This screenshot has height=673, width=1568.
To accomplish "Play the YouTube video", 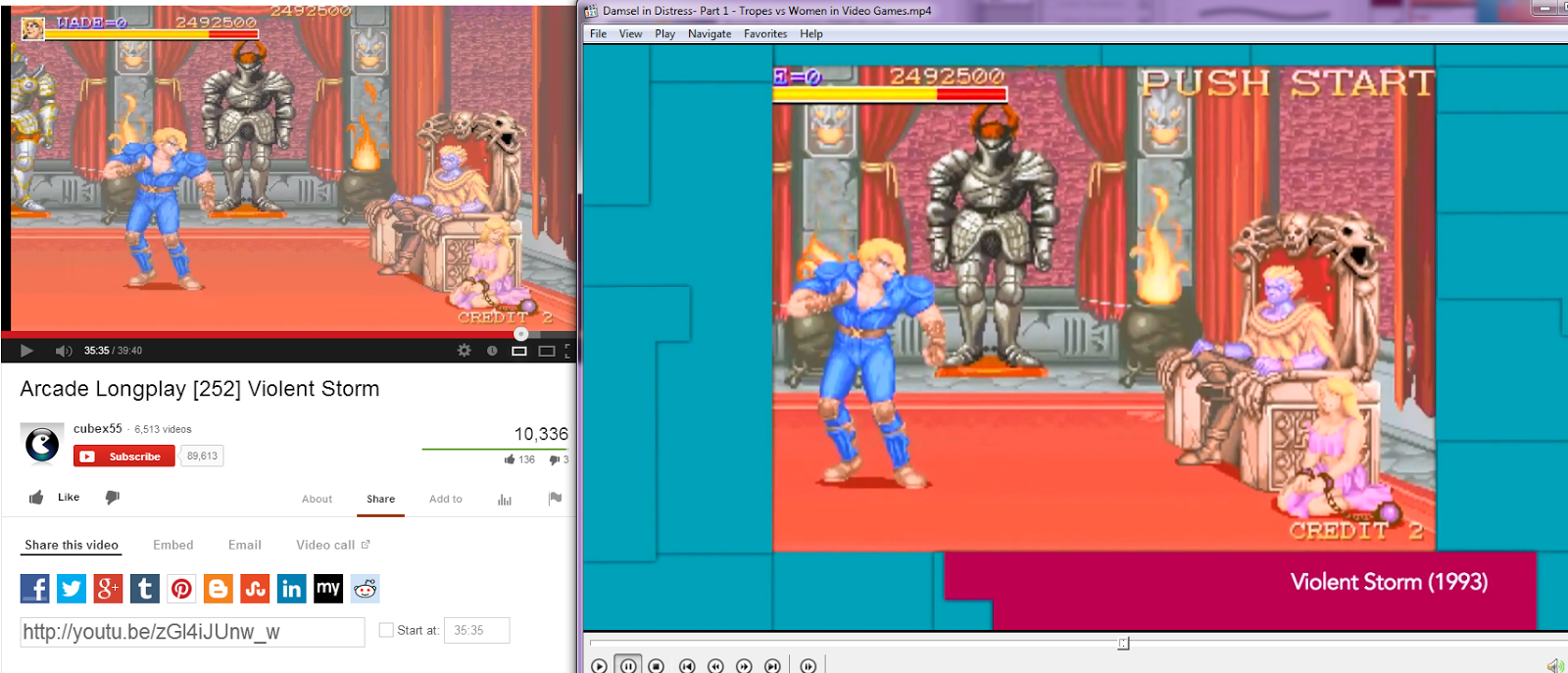I will [26, 351].
